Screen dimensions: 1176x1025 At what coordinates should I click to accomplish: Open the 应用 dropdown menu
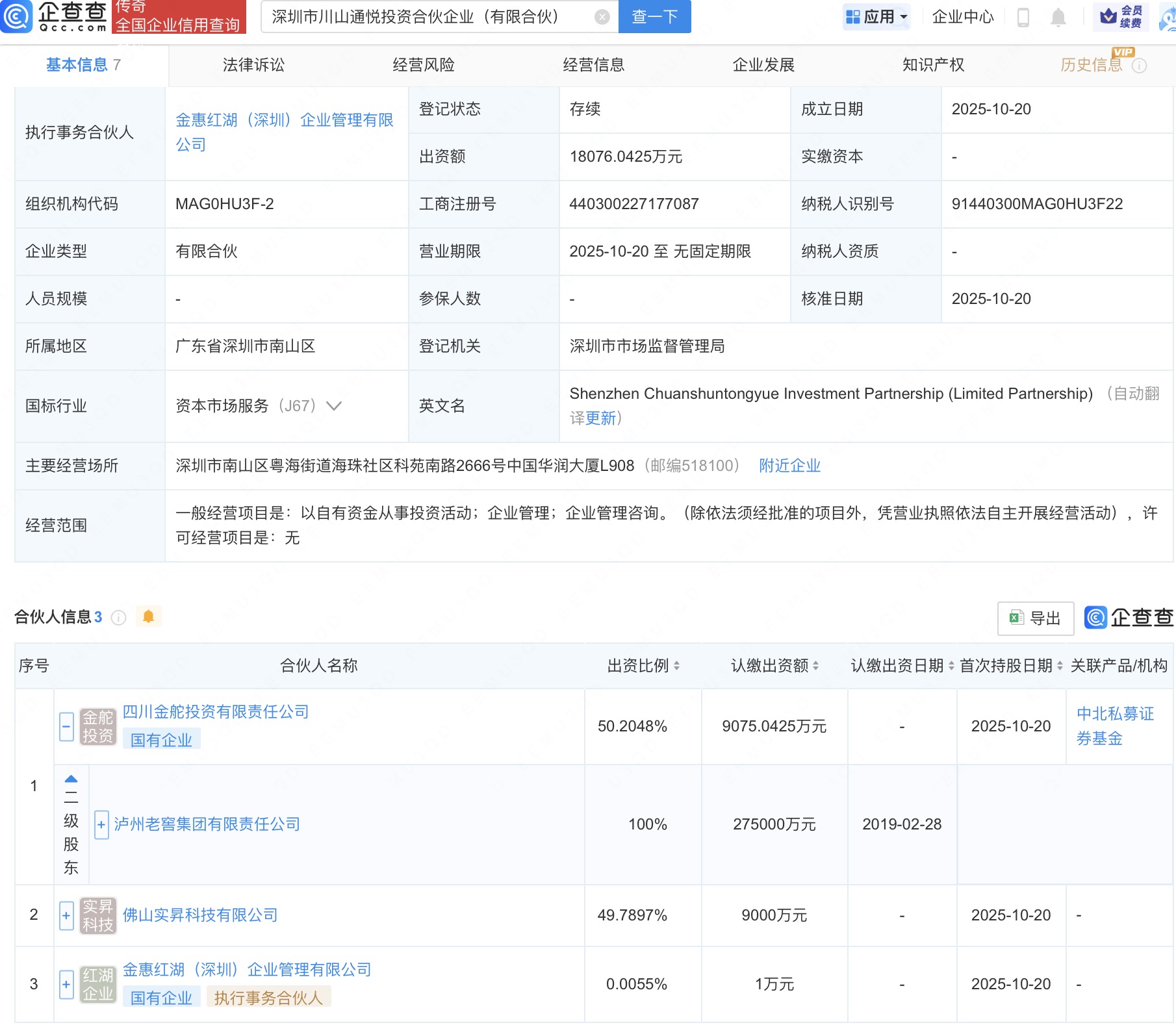pos(877,17)
